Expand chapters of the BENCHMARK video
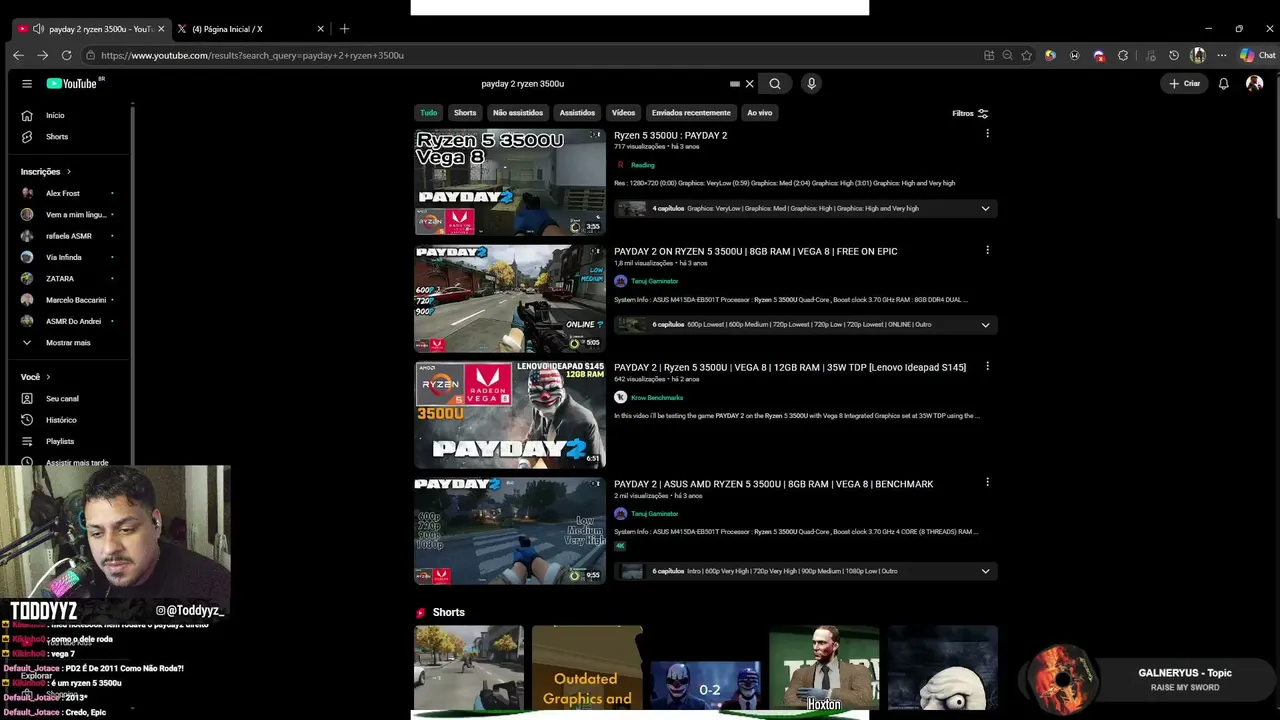The image size is (1280, 720). pos(985,571)
